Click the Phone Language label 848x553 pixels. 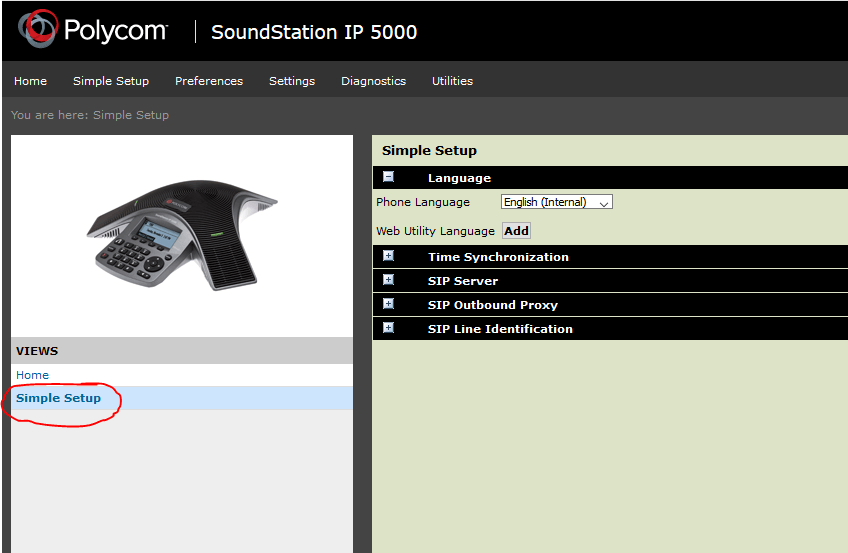tap(423, 202)
